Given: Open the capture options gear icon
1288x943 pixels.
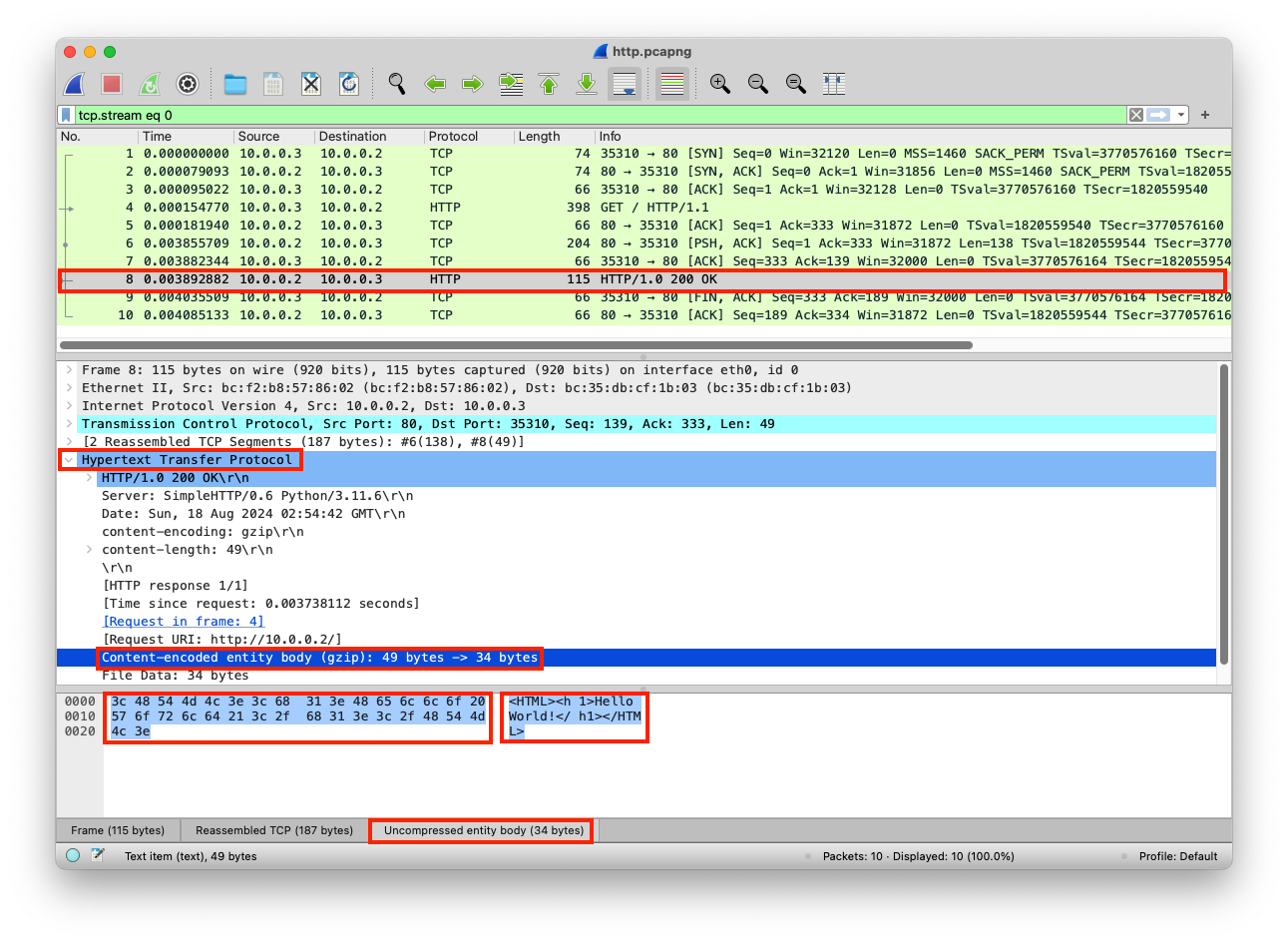Looking at the screenshot, I should tap(188, 85).
